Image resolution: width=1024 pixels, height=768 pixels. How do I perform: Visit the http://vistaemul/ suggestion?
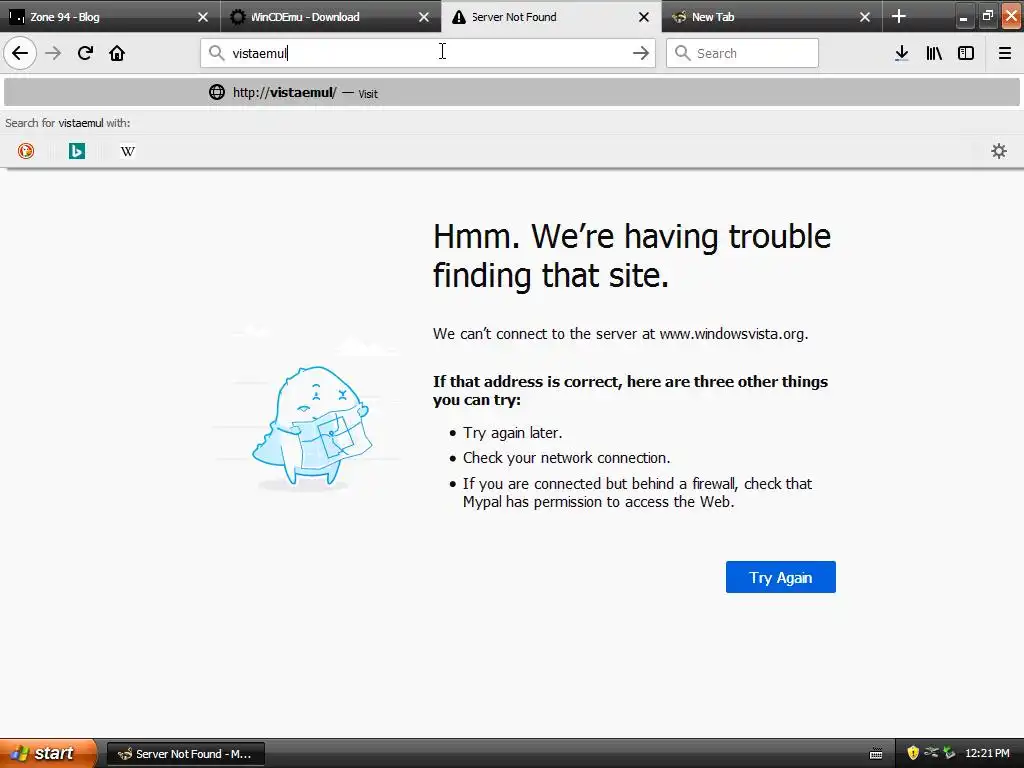(511, 93)
